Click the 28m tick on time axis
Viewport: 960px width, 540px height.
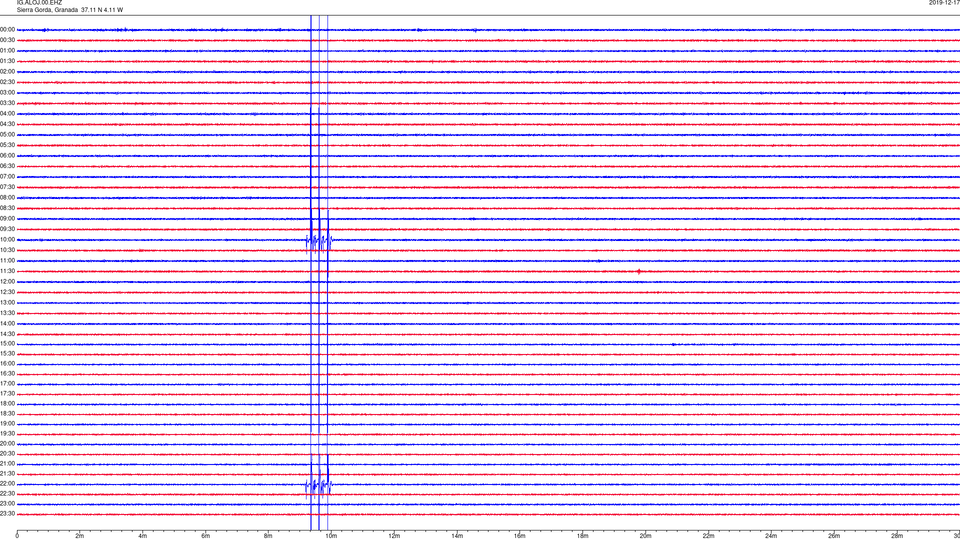897,536
